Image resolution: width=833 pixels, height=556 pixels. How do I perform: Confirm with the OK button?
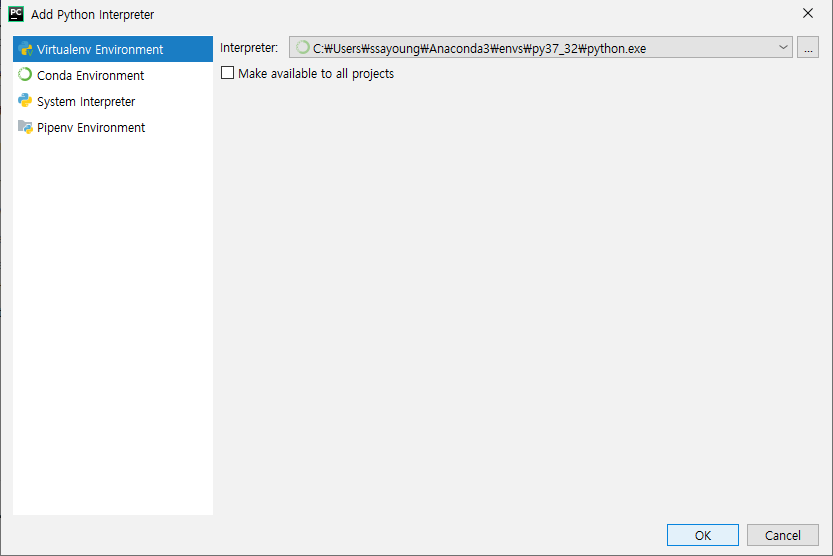coord(703,535)
